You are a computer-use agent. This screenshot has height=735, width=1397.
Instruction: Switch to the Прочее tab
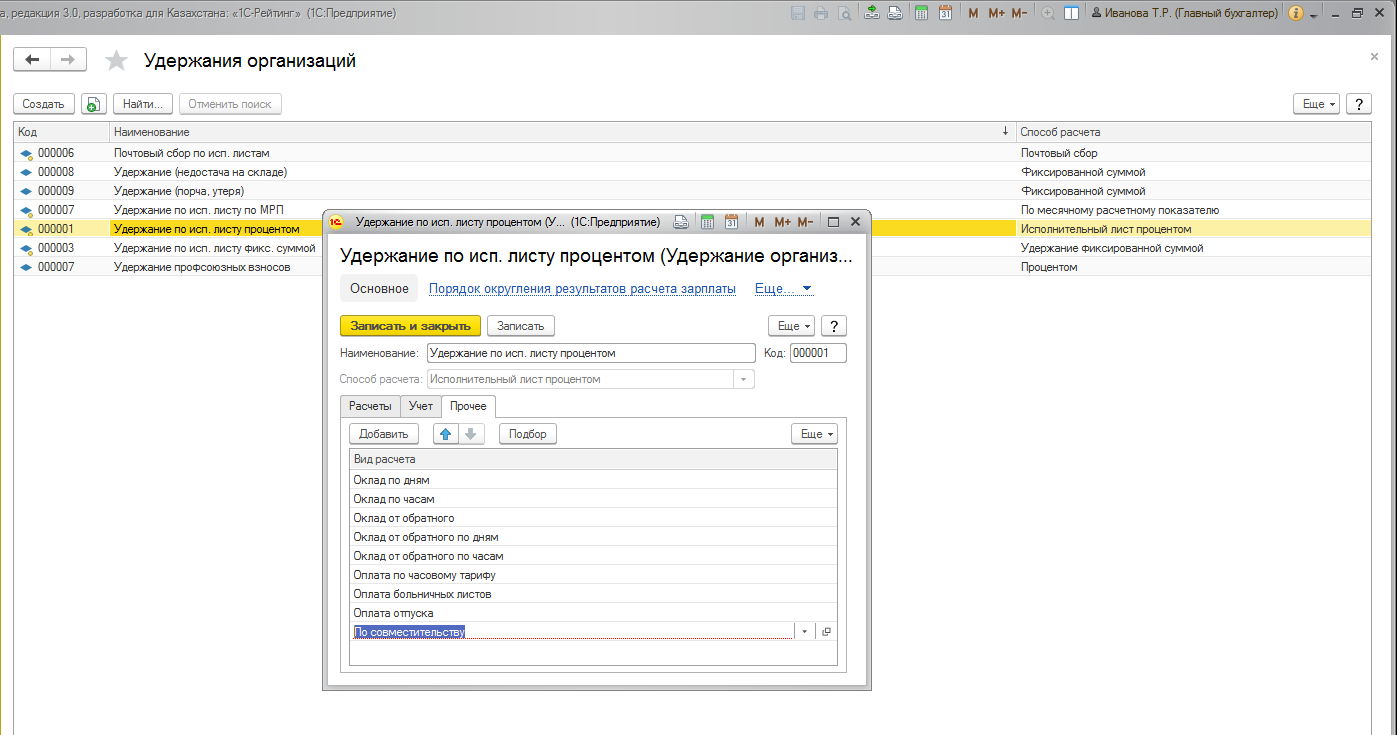click(468, 406)
